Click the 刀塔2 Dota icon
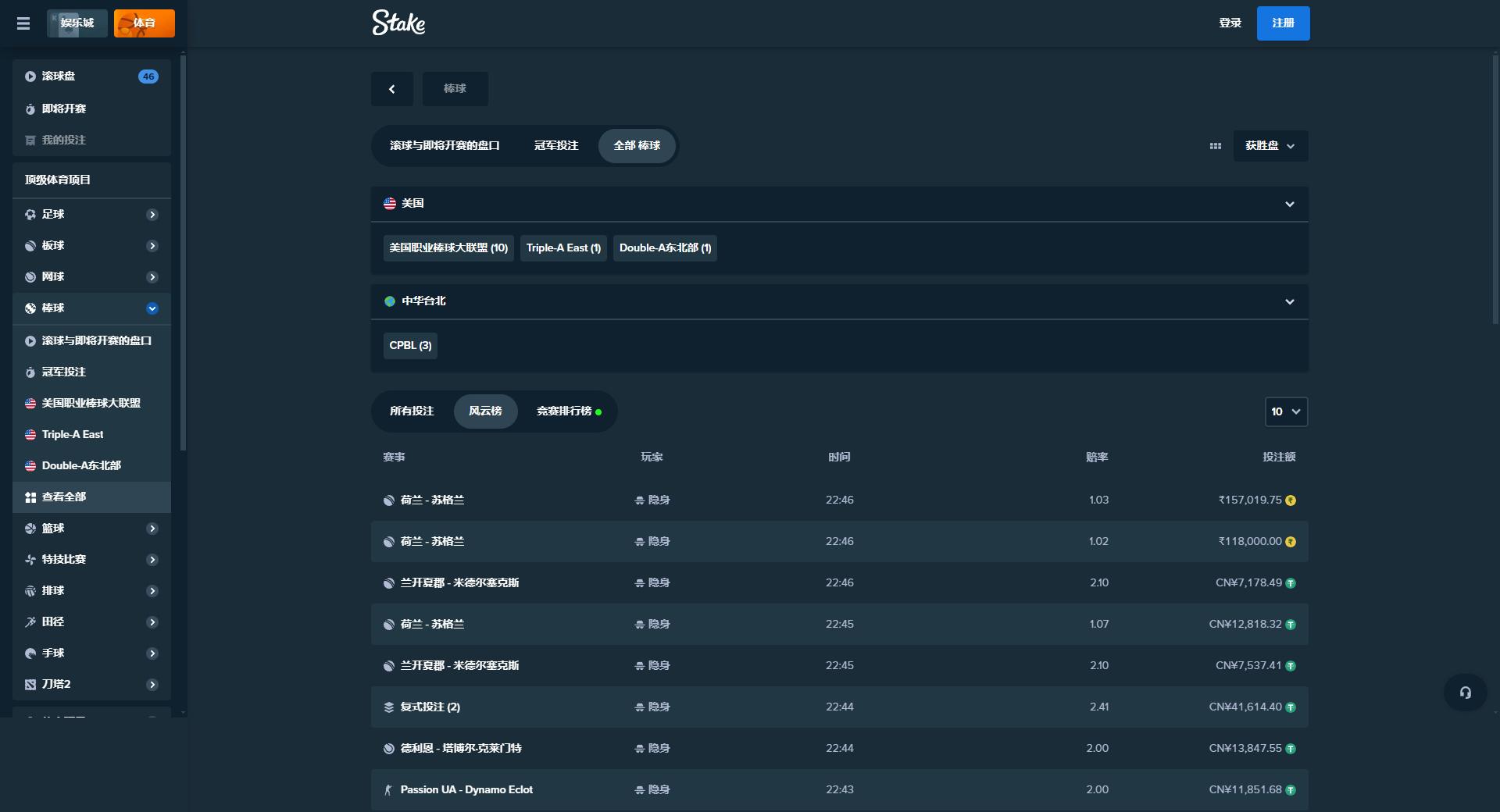Viewport: 1500px width, 812px height. tap(30, 685)
